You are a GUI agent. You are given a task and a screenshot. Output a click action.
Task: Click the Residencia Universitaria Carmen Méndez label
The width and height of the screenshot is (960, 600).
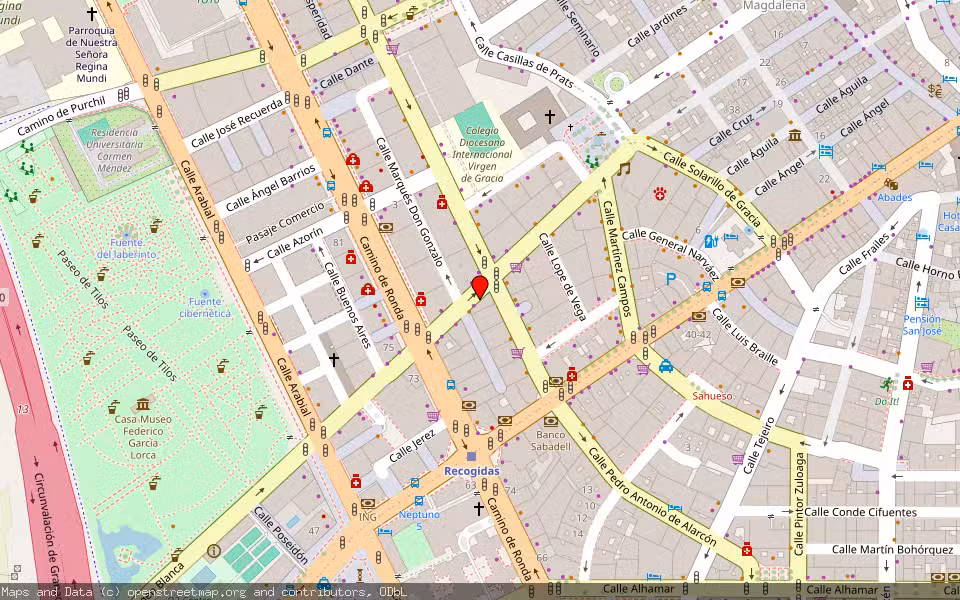point(114,150)
